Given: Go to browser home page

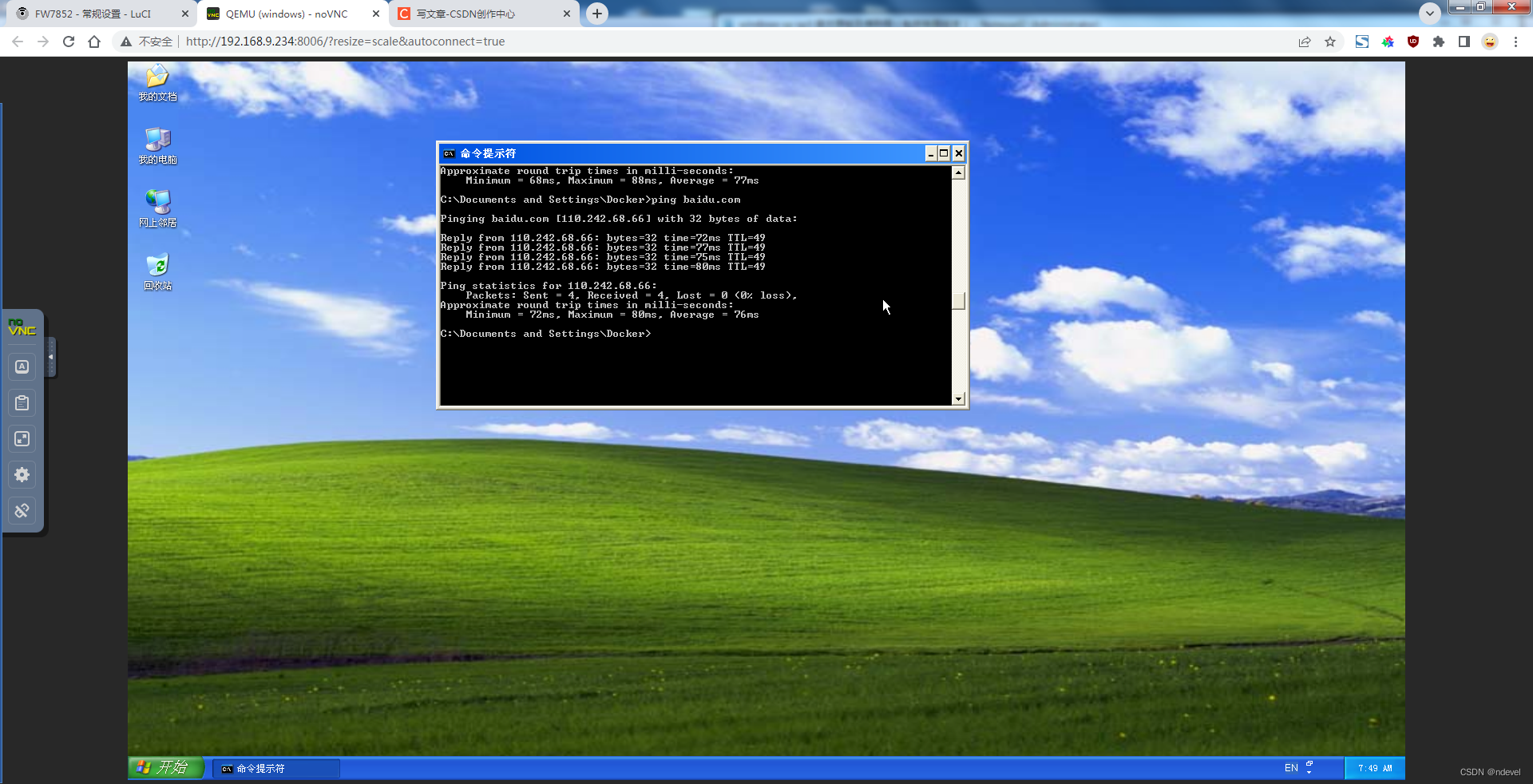Looking at the screenshot, I should point(94,42).
